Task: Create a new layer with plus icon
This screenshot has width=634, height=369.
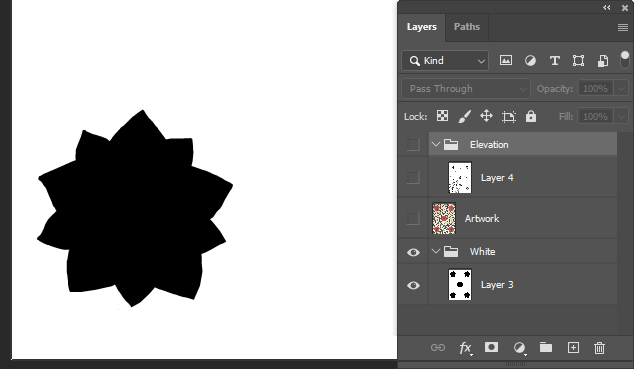Action: [573, 348]
